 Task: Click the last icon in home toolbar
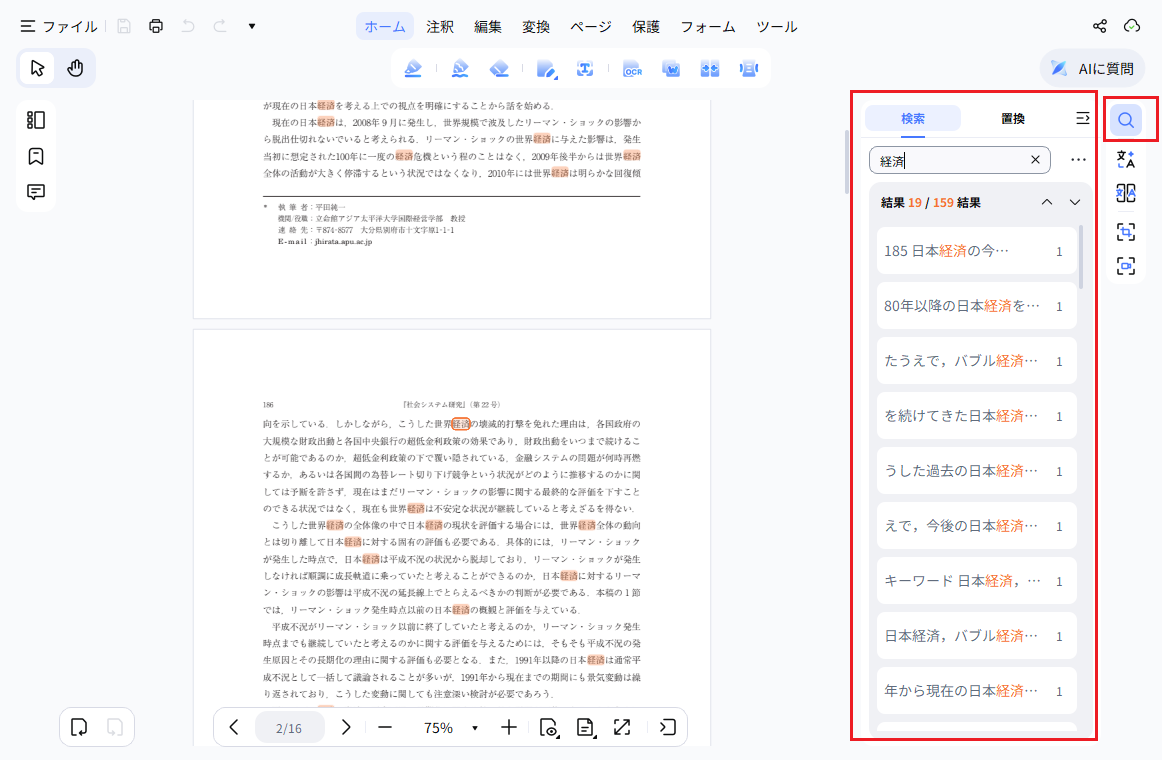[748, 69]
